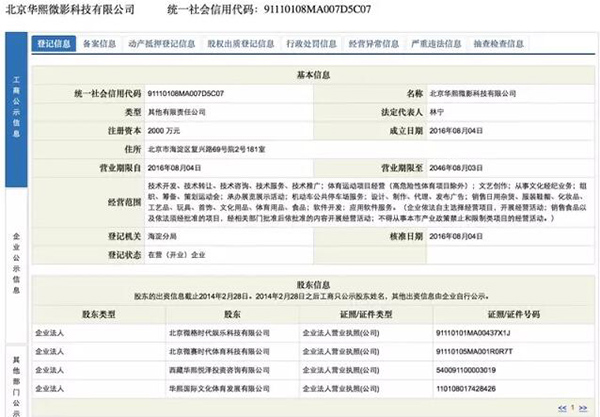Click legal representative name 林宁

tap(437, 112)
